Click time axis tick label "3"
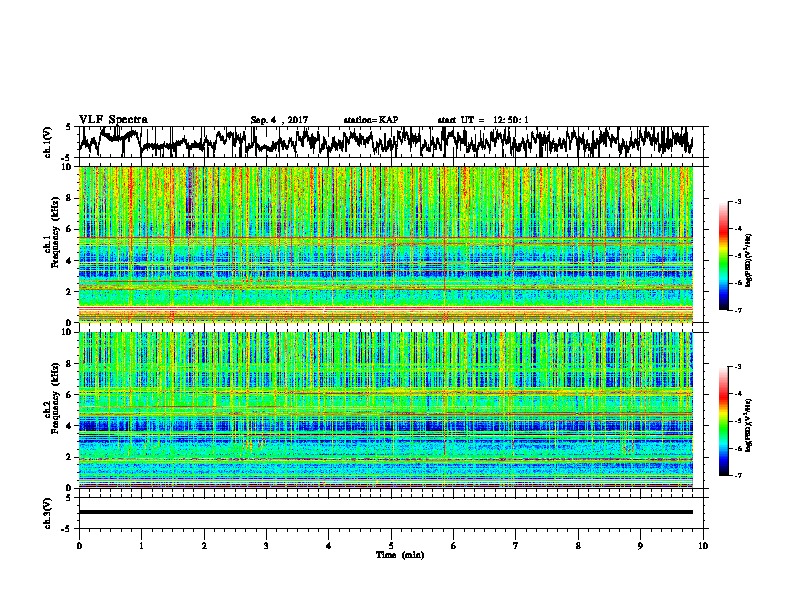Screen dimensions: 792x612 [x=266, y=546]
